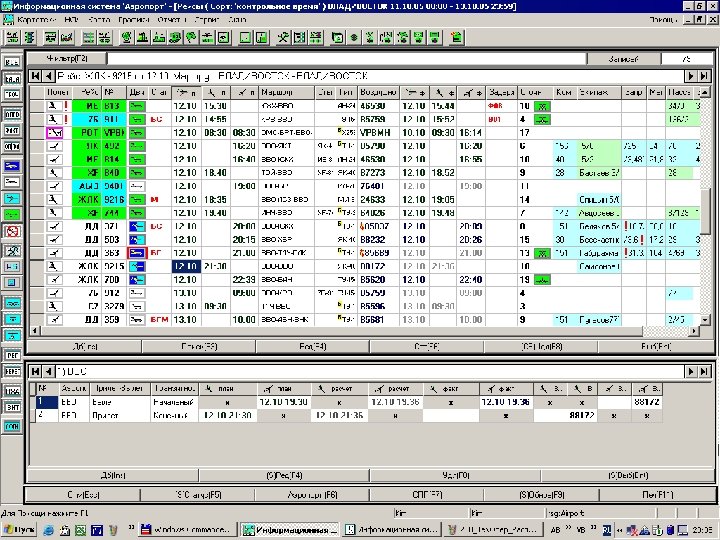Click the СПГ(F7) button
The image size is (720, 540).
[427, 495]
